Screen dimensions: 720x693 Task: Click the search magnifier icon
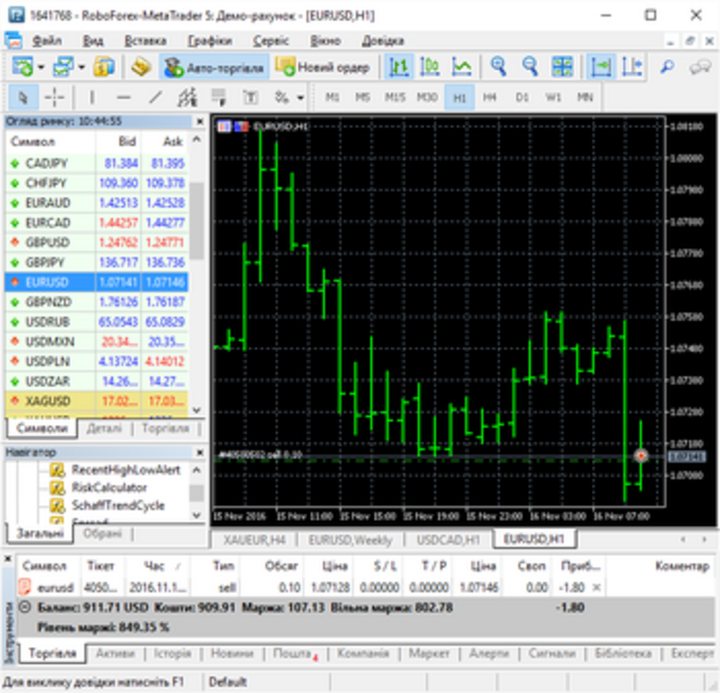pos(667,67)
